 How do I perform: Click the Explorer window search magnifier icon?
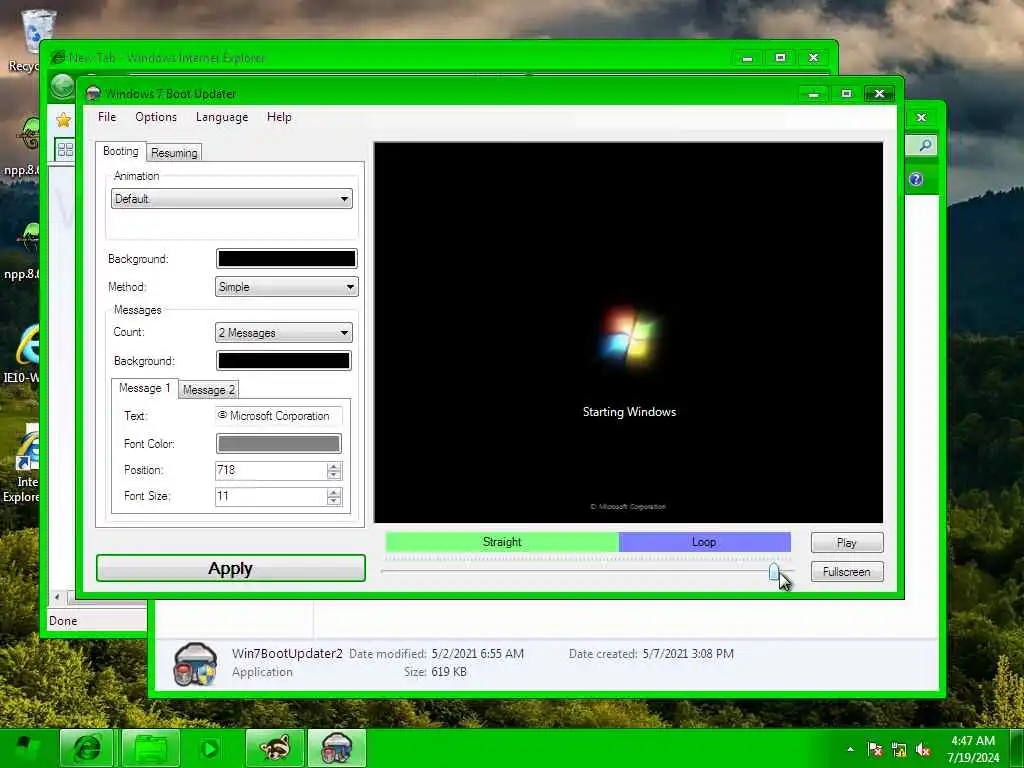tap(925, 145)
